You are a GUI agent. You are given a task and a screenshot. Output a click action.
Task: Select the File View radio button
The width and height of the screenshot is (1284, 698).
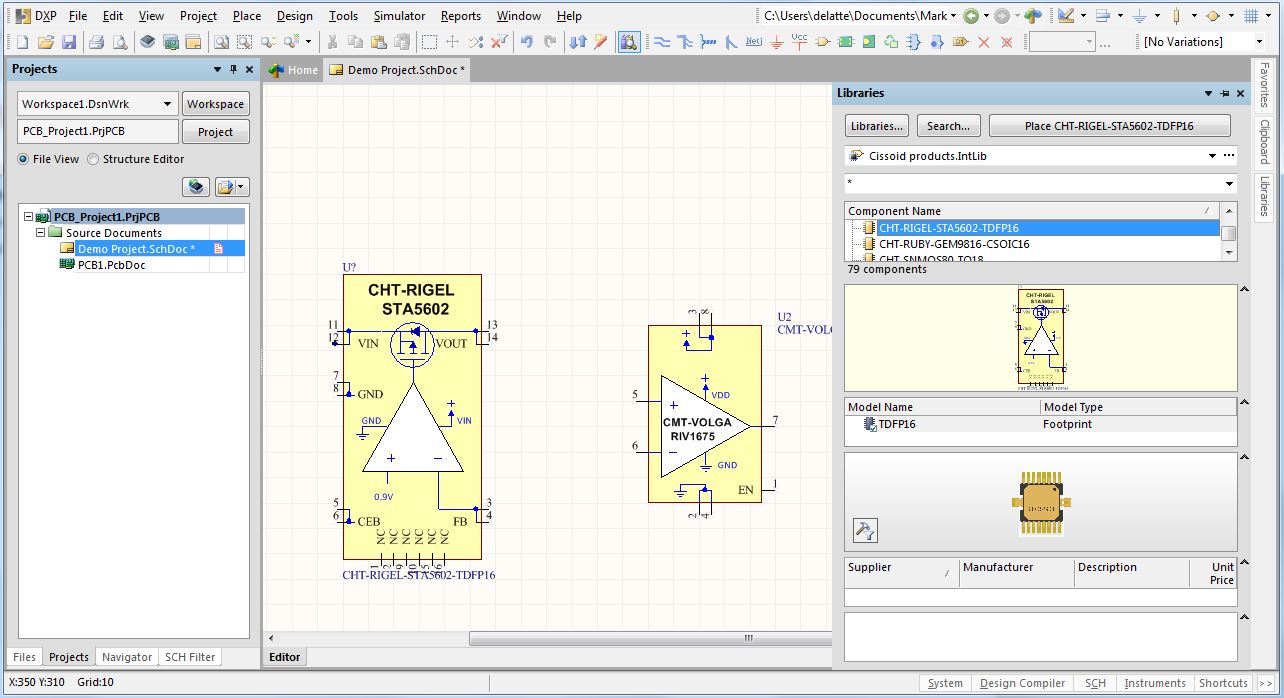pyautogui.click(x=24, y=159)
